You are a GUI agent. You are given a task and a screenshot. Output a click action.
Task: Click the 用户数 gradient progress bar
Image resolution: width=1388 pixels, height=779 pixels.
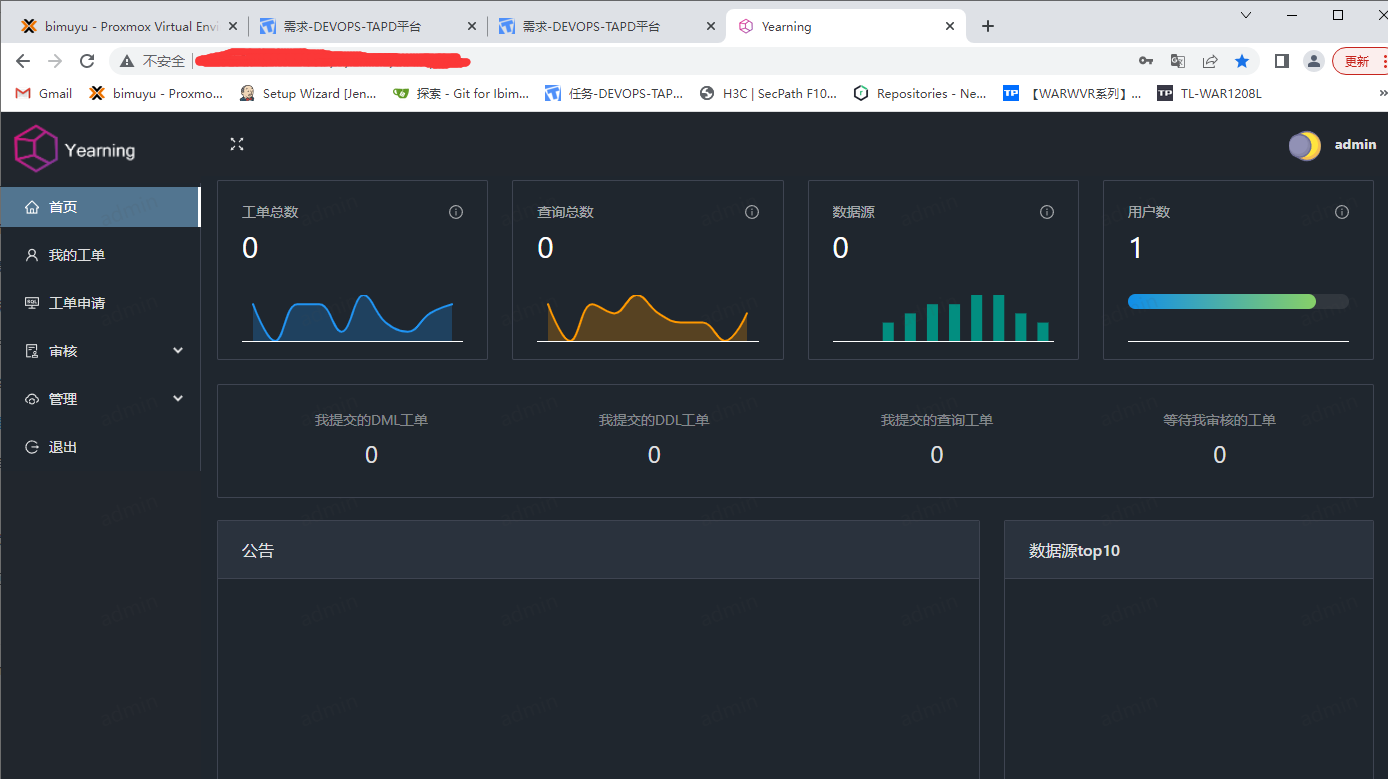click(1238, 301)
